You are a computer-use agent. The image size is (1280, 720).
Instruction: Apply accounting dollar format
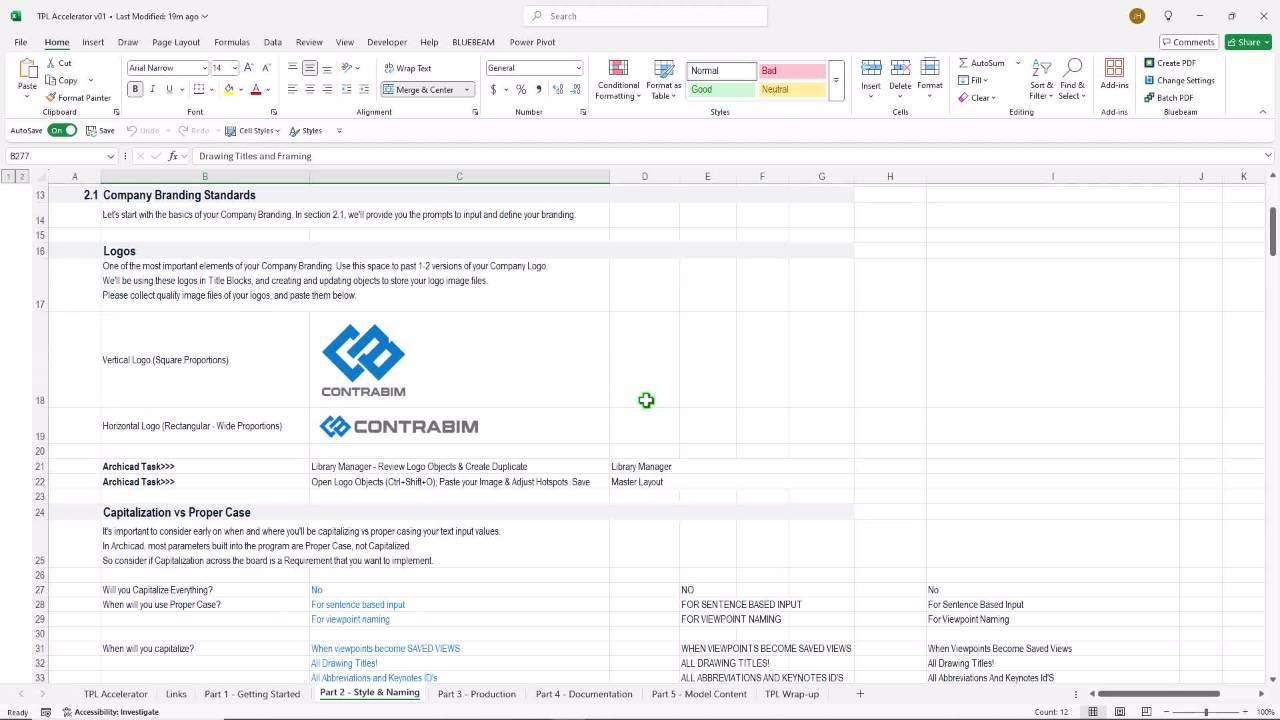(493, 89)
